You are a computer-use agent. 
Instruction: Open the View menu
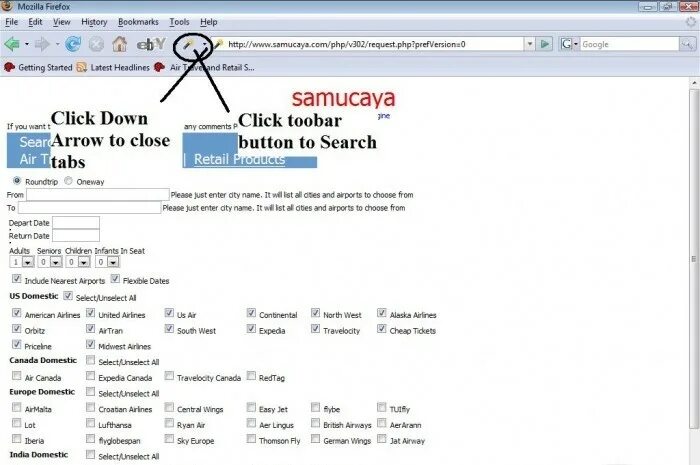62,22
